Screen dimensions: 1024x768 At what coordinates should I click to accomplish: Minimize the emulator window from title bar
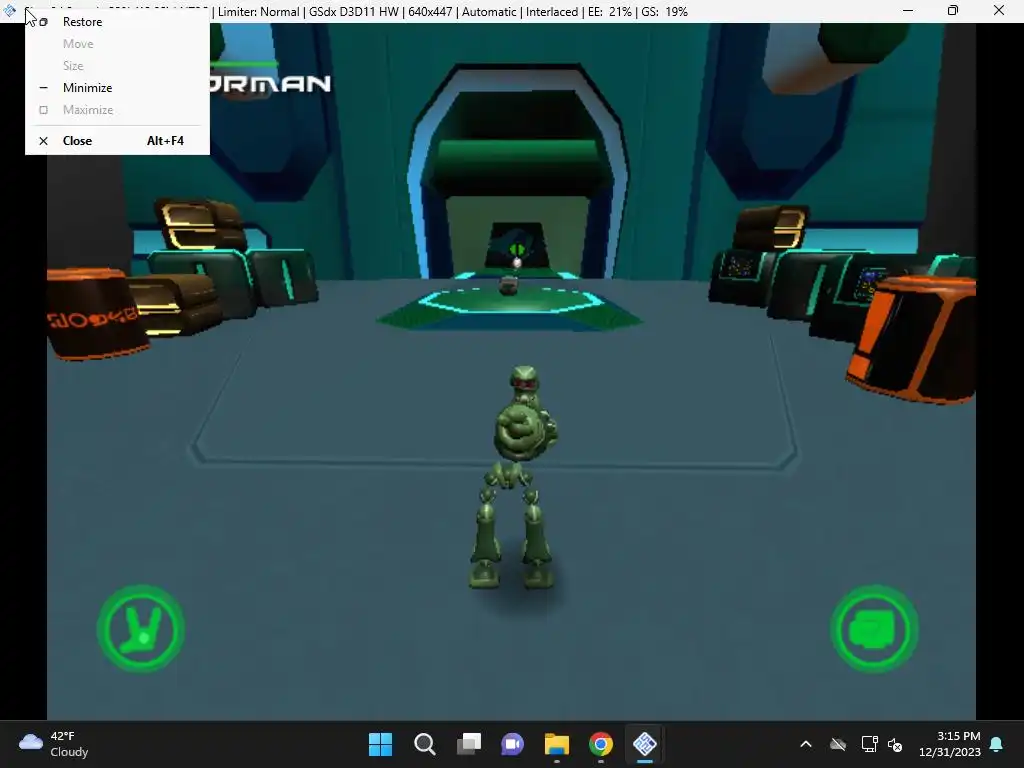(x=908, y=10)
